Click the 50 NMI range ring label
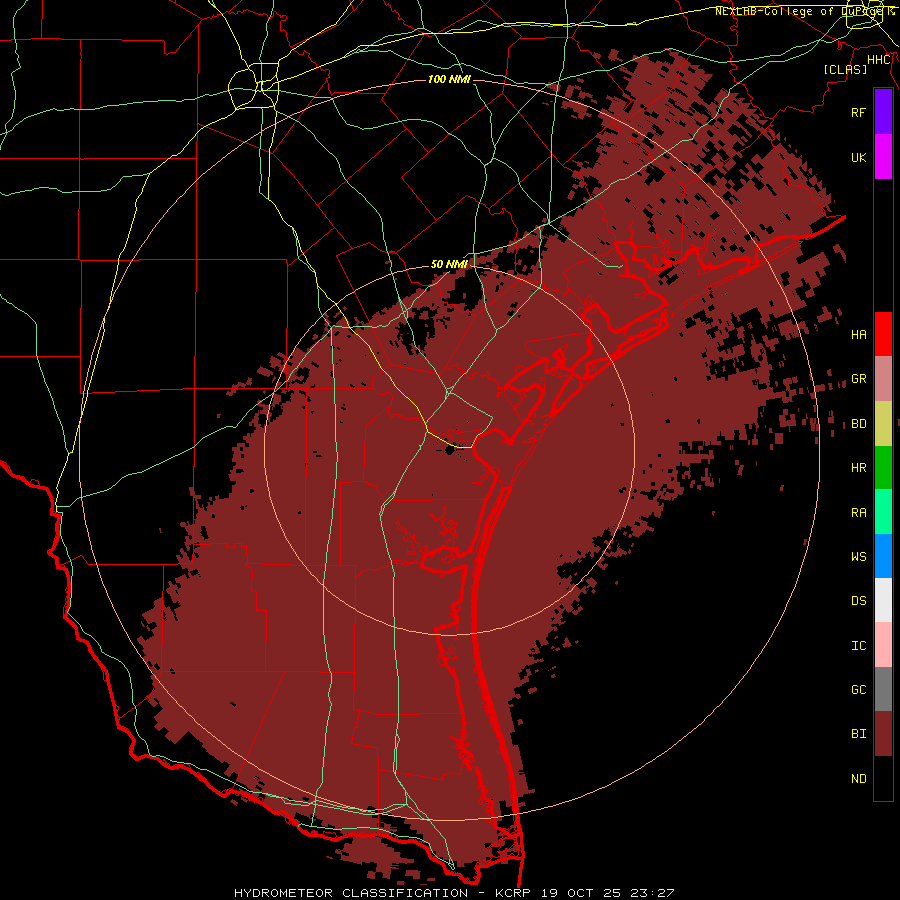This screenshot has width=900, height=900. [x=449, y=264]
